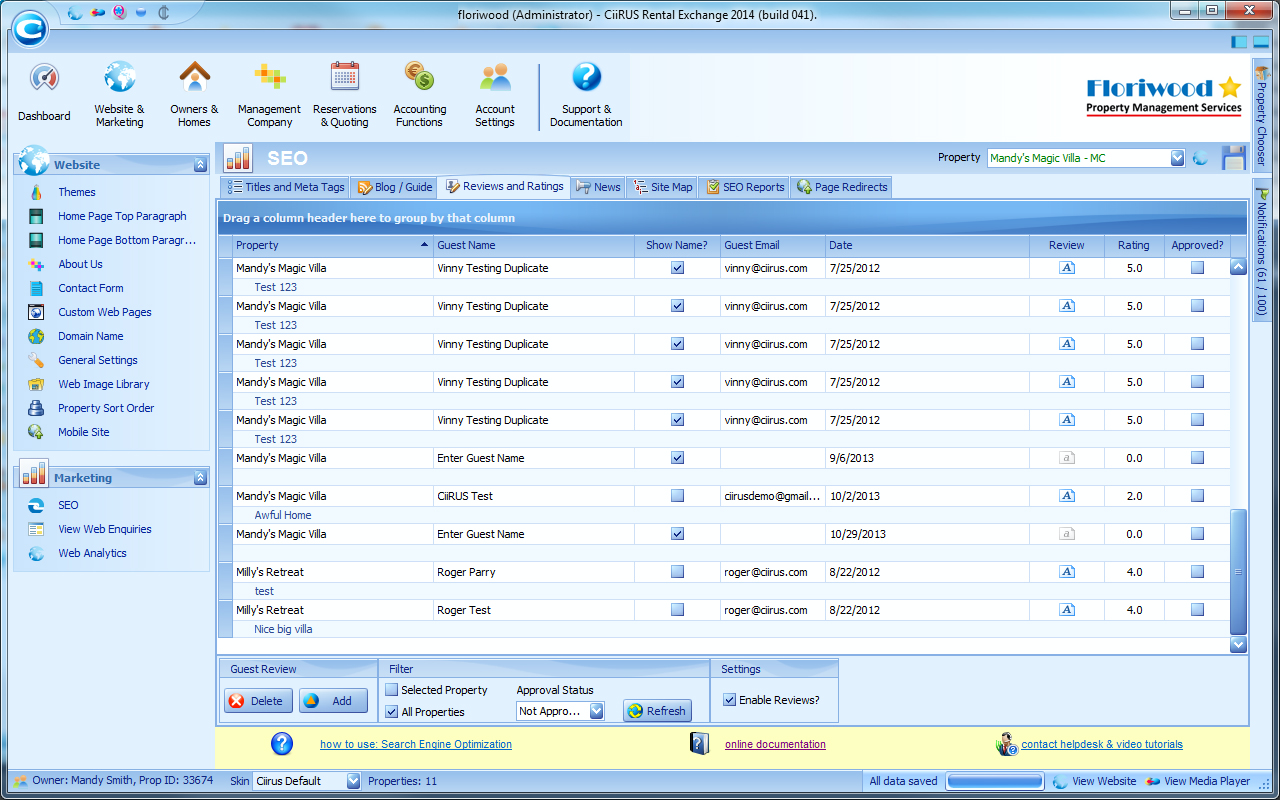Image resolution: width=1280 pixels, height=800 pixels.
Task: Open Website & Marketing section
Action: pos(119,93)
